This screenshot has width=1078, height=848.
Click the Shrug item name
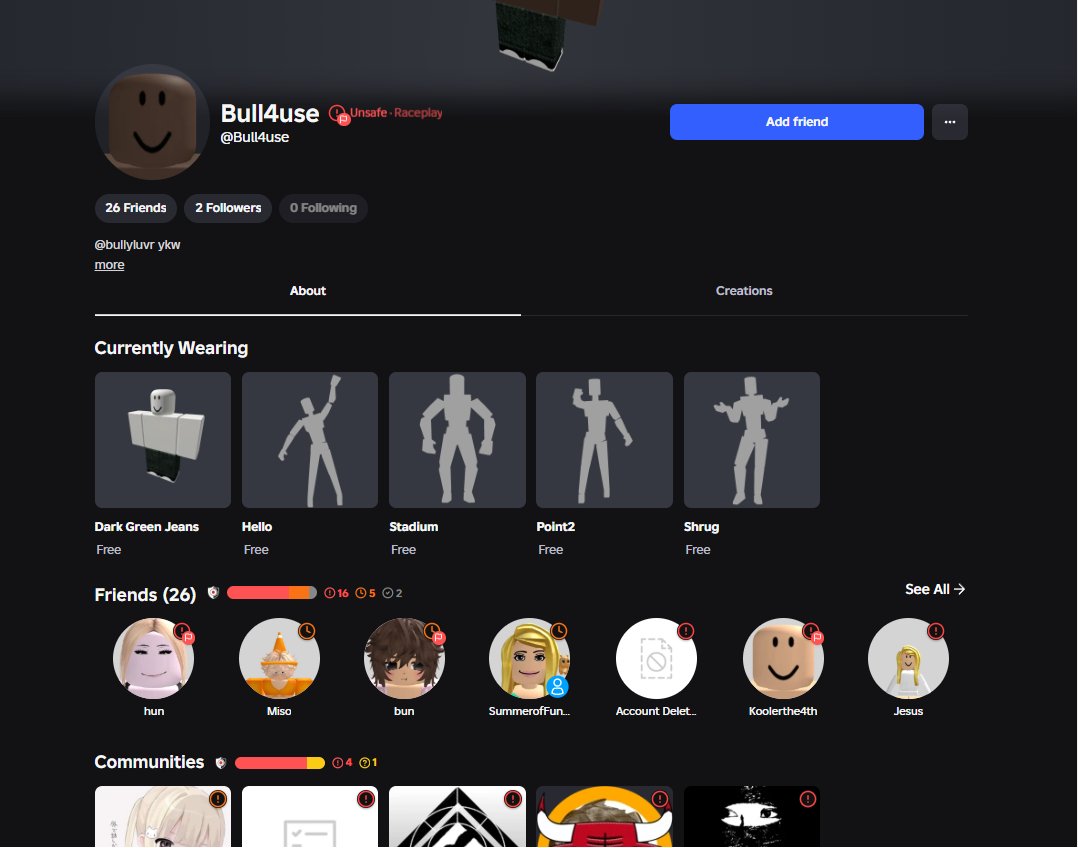click(701, 527)
